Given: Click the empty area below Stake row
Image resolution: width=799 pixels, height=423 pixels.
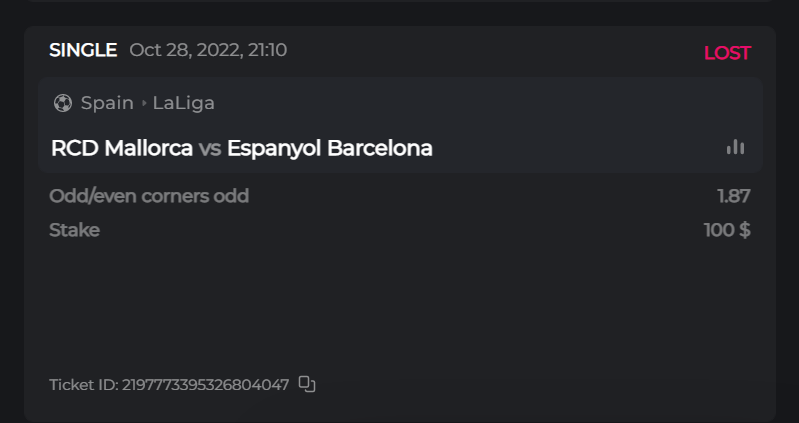Looking at the screenshot, I should (x=400, y=300).
